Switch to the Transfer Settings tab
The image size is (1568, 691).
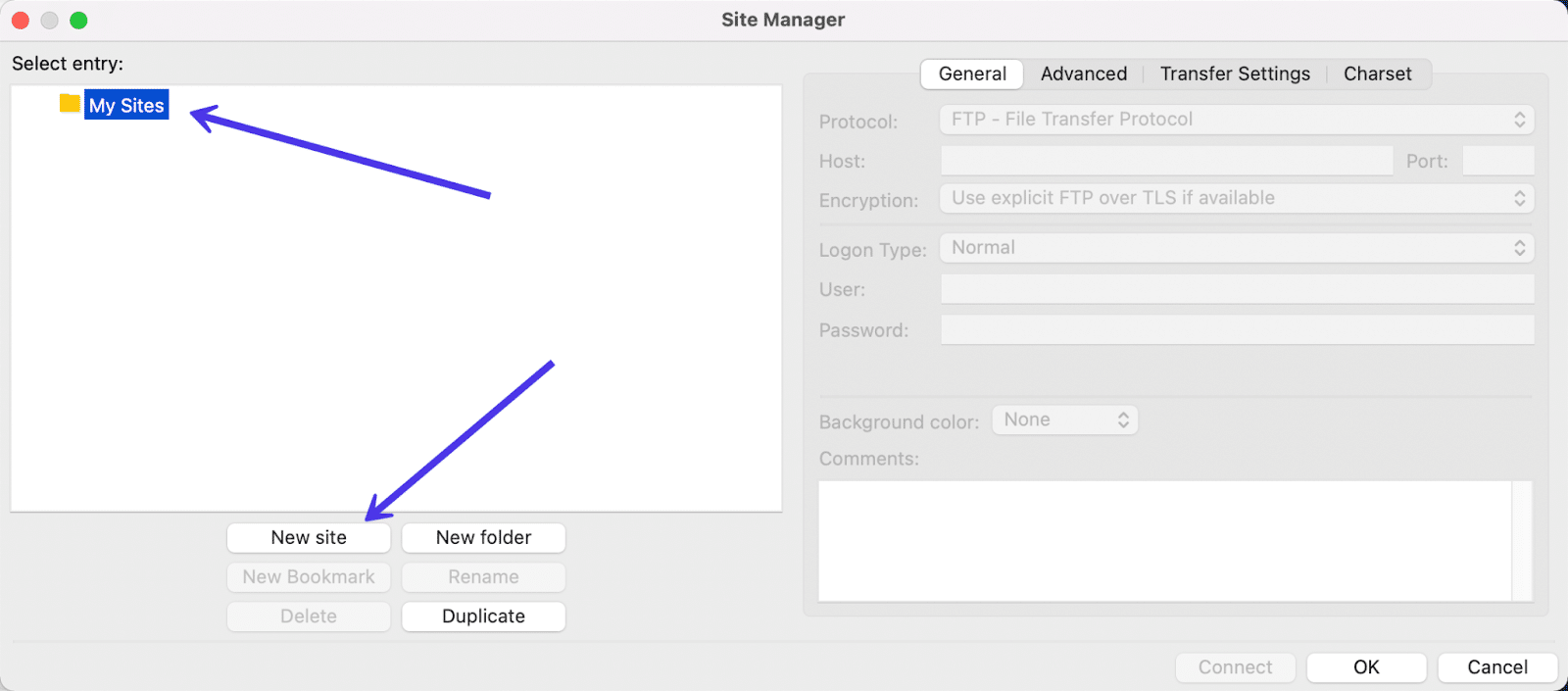(x=1235, y=74)
